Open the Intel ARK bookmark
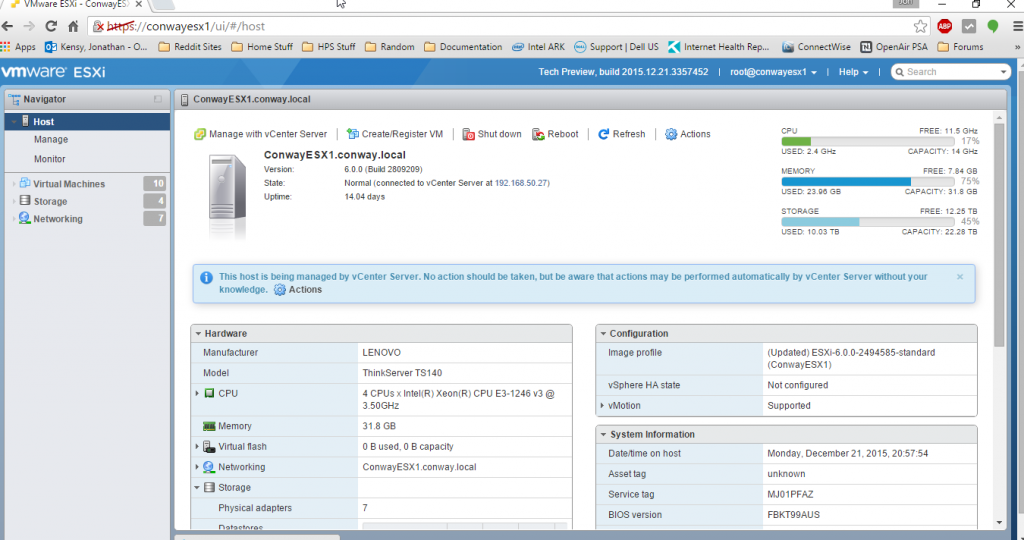This screenshot has height=540, width=1024. click(539, 47)
